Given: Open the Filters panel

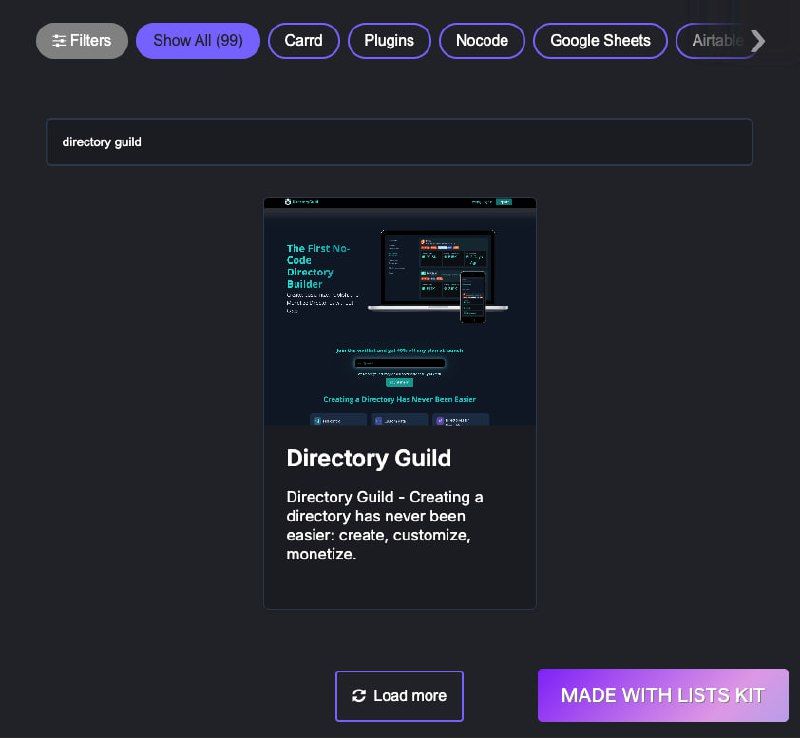Looking at the screenshot, I should pos(82,41).
